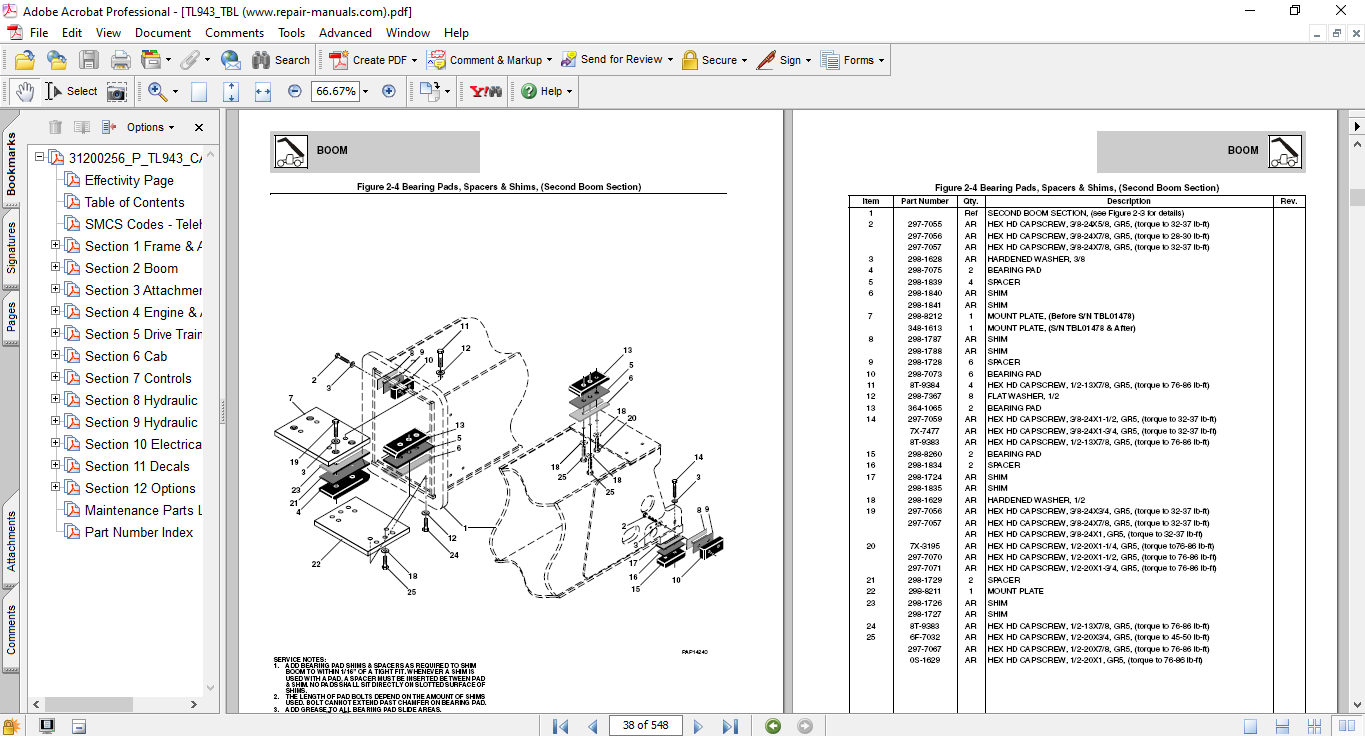Activate the Snapshot camera tool

(117, 91)
